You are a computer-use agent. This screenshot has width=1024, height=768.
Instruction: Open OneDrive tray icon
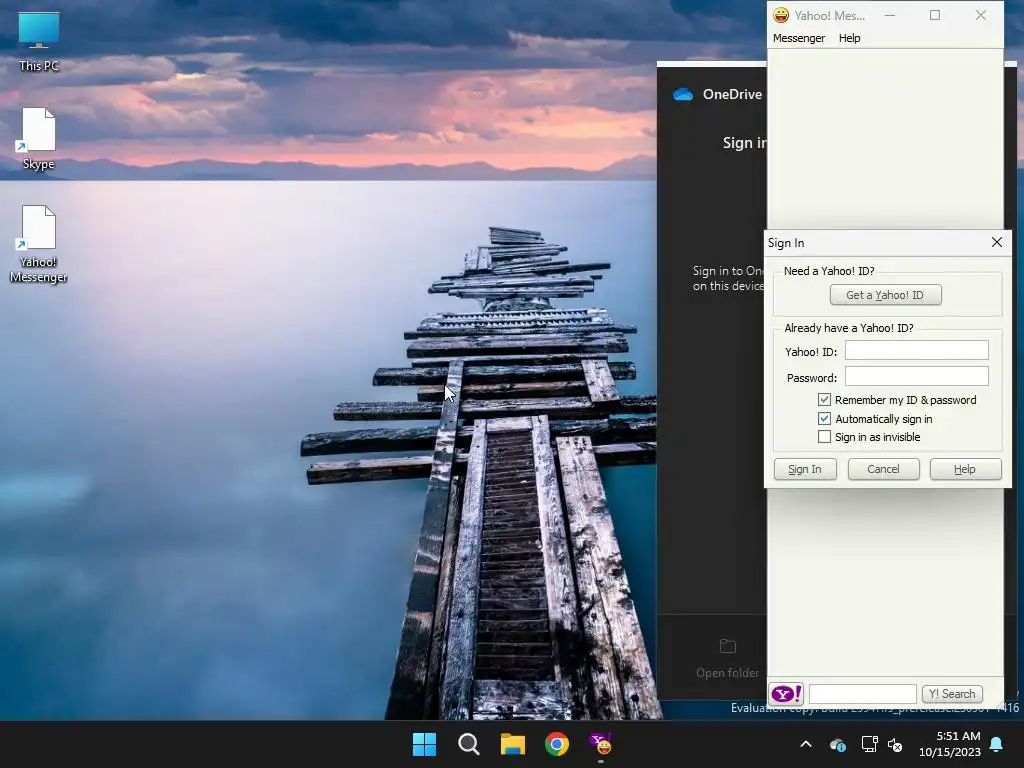838,744
